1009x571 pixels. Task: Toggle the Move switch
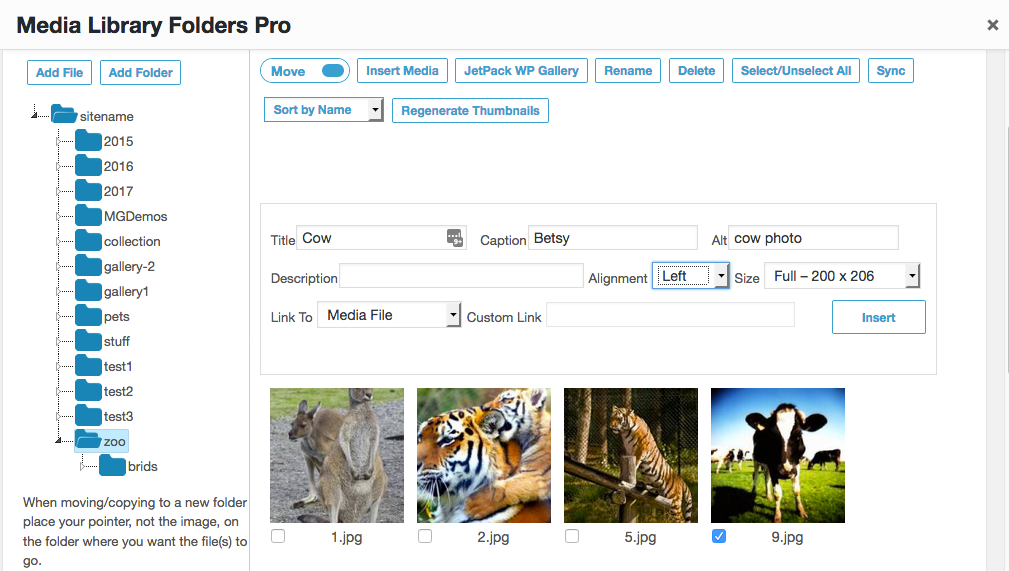tap(333, 71)
